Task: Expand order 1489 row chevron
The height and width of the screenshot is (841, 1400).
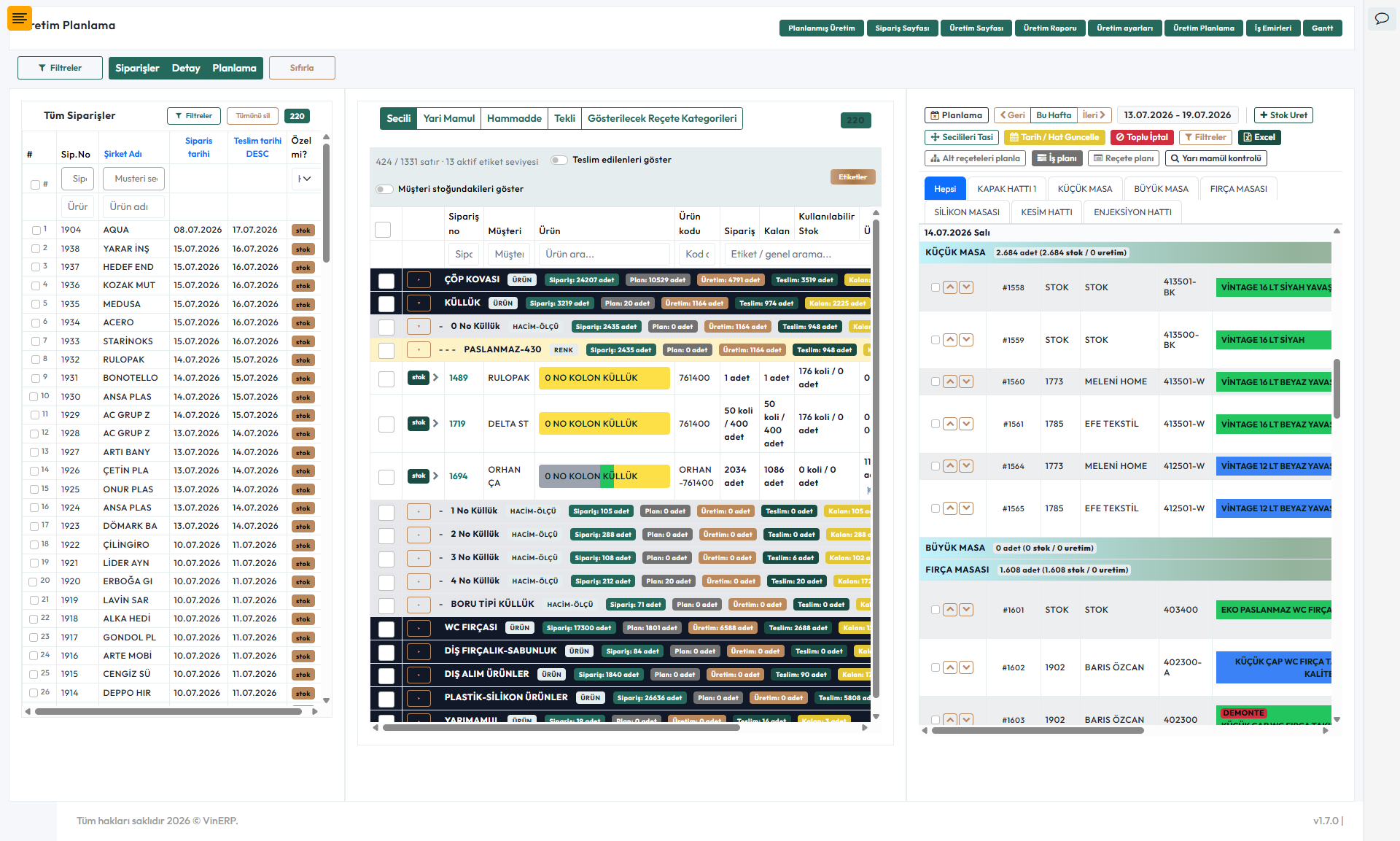Action: point(435,378)
